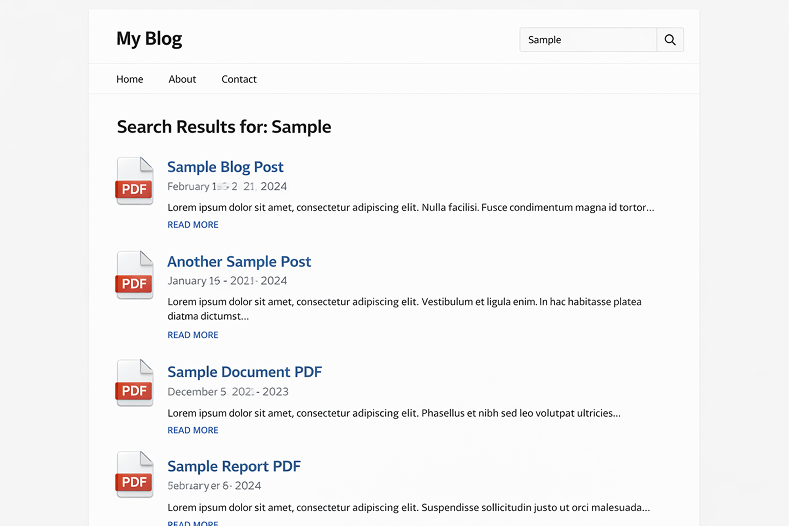Click the Search Results for: Sample heading

(x=224, y=127)
